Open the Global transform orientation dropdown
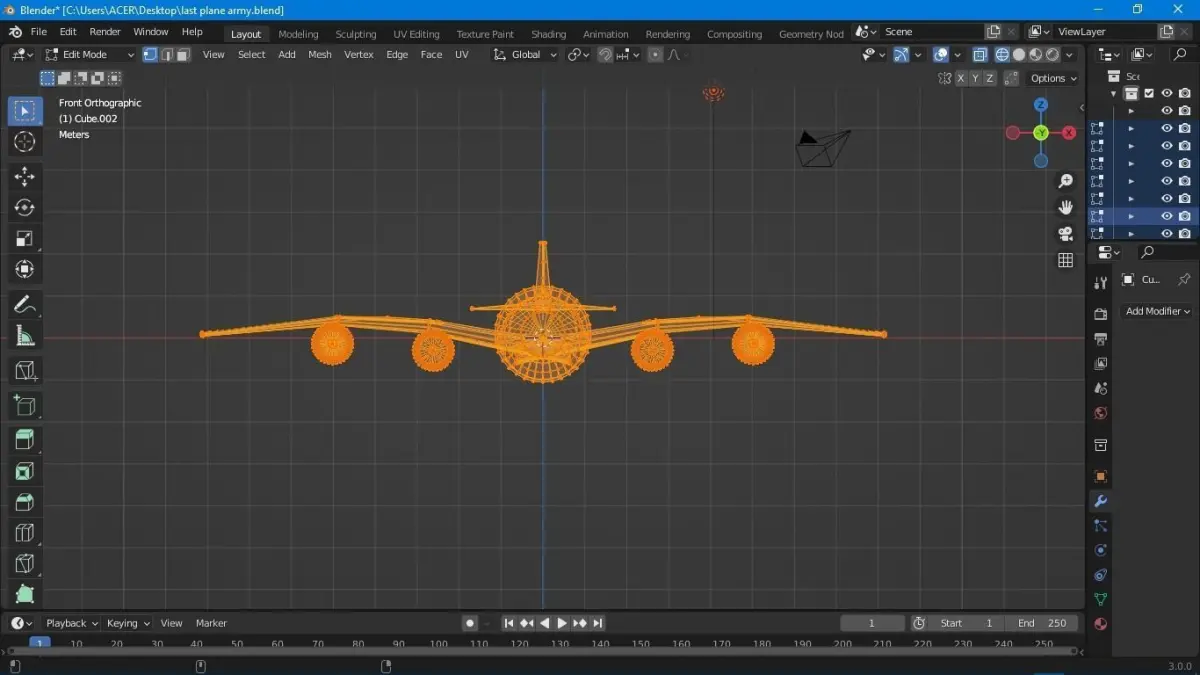 click(x=525, y=54)
